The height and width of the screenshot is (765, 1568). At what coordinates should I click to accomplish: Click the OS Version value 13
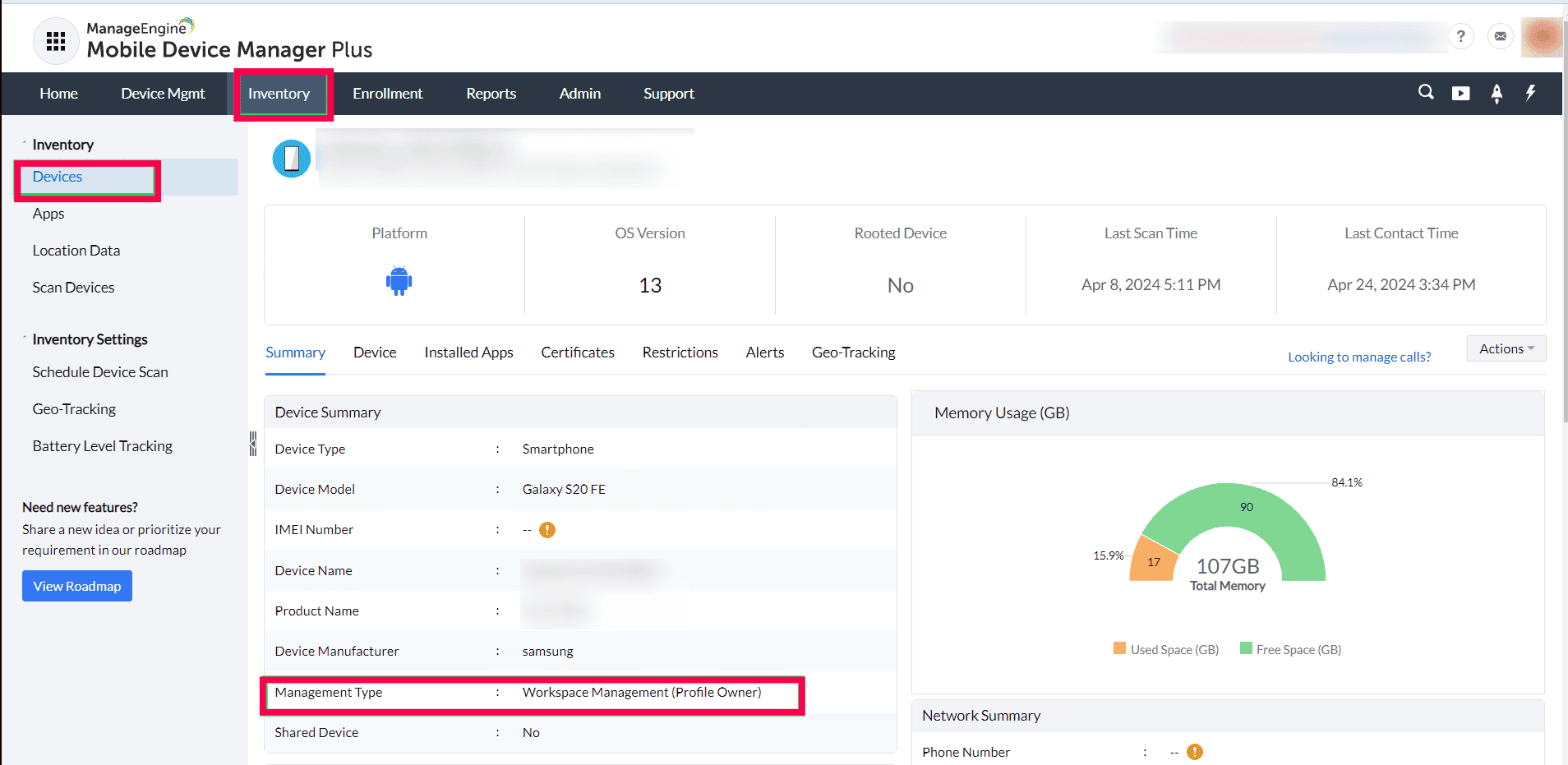coord(650,285)
